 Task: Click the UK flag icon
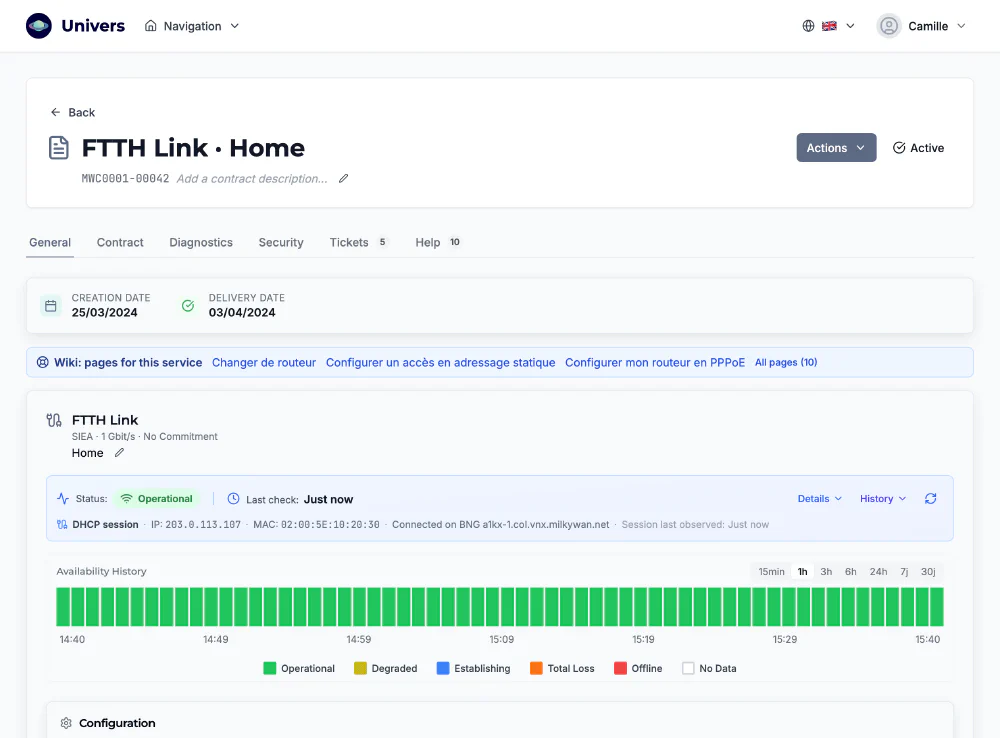pyautogui.click(x=829, y=26)
